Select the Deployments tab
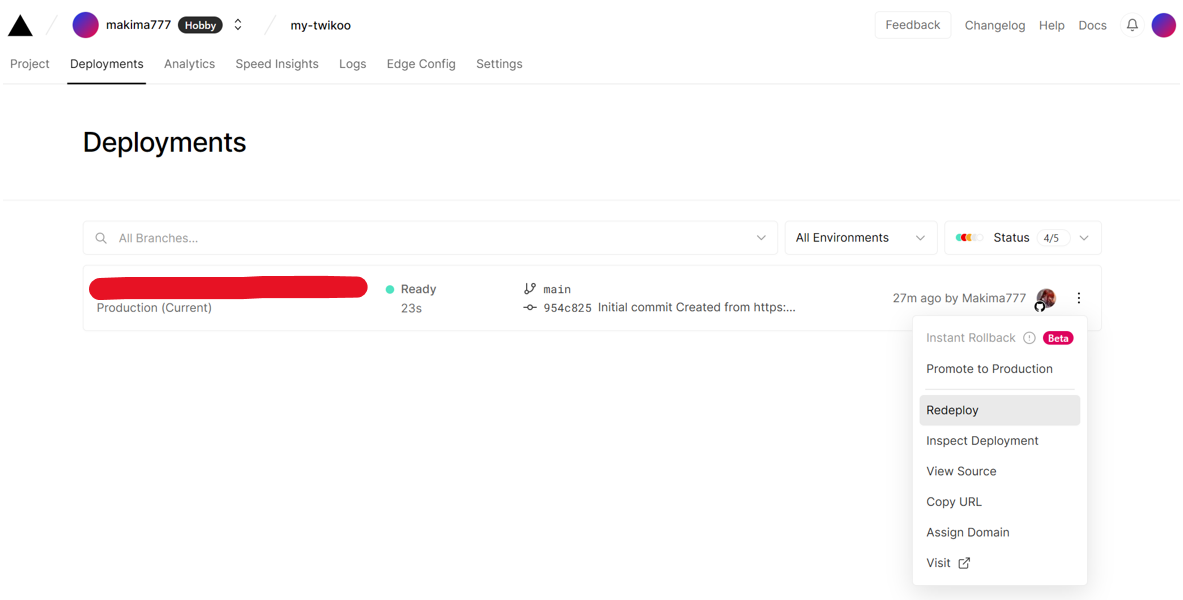1183x600 pixels. click(x=106, y=64)
